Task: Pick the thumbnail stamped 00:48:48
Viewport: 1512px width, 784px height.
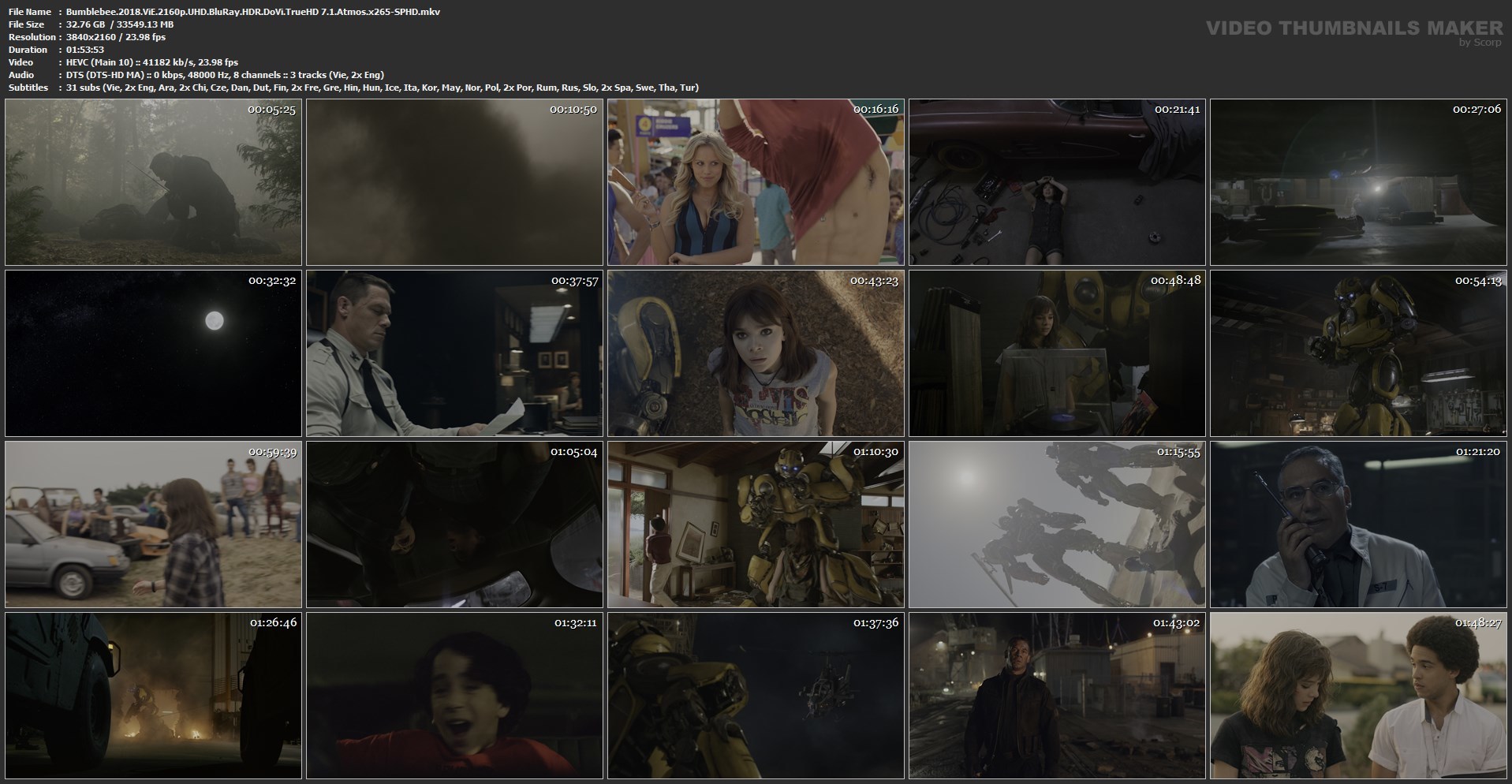Action: coord(1057,353)
